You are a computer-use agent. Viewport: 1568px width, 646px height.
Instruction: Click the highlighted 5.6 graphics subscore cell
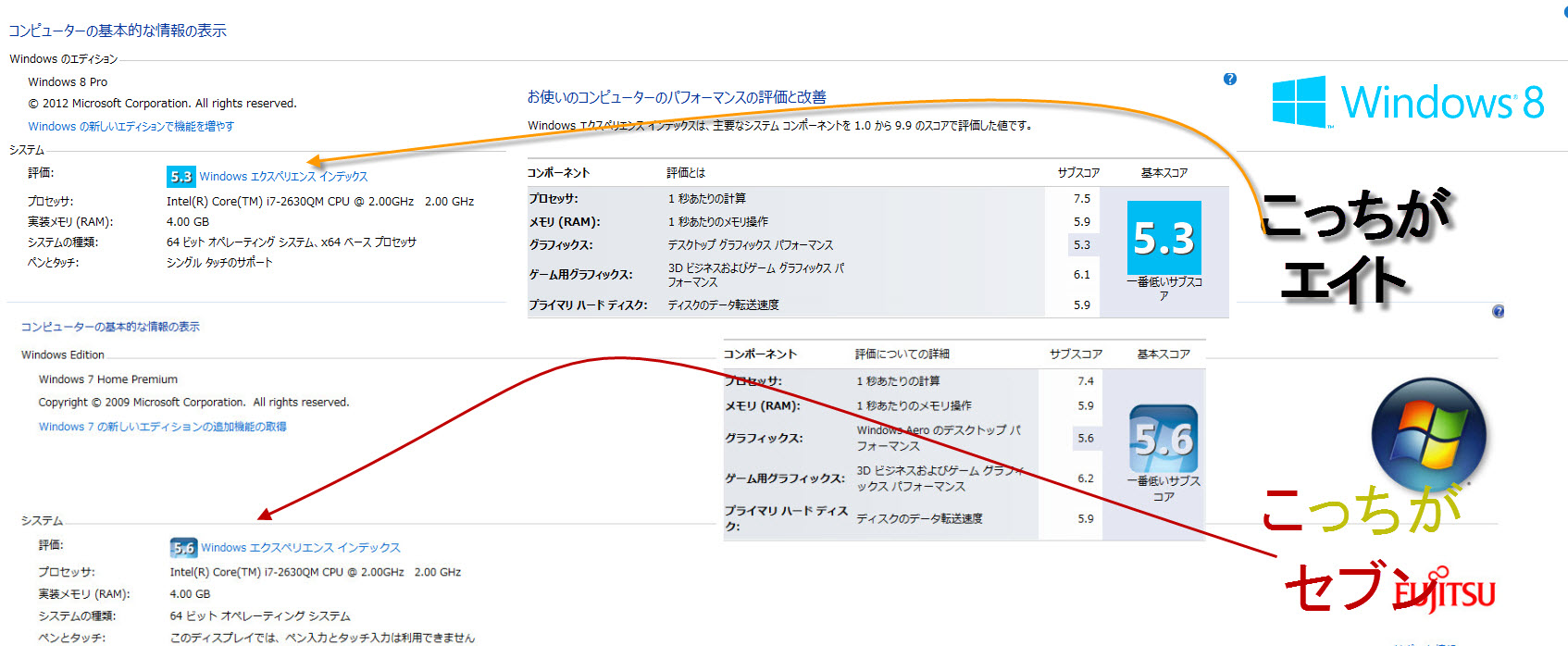[1086, 439]
